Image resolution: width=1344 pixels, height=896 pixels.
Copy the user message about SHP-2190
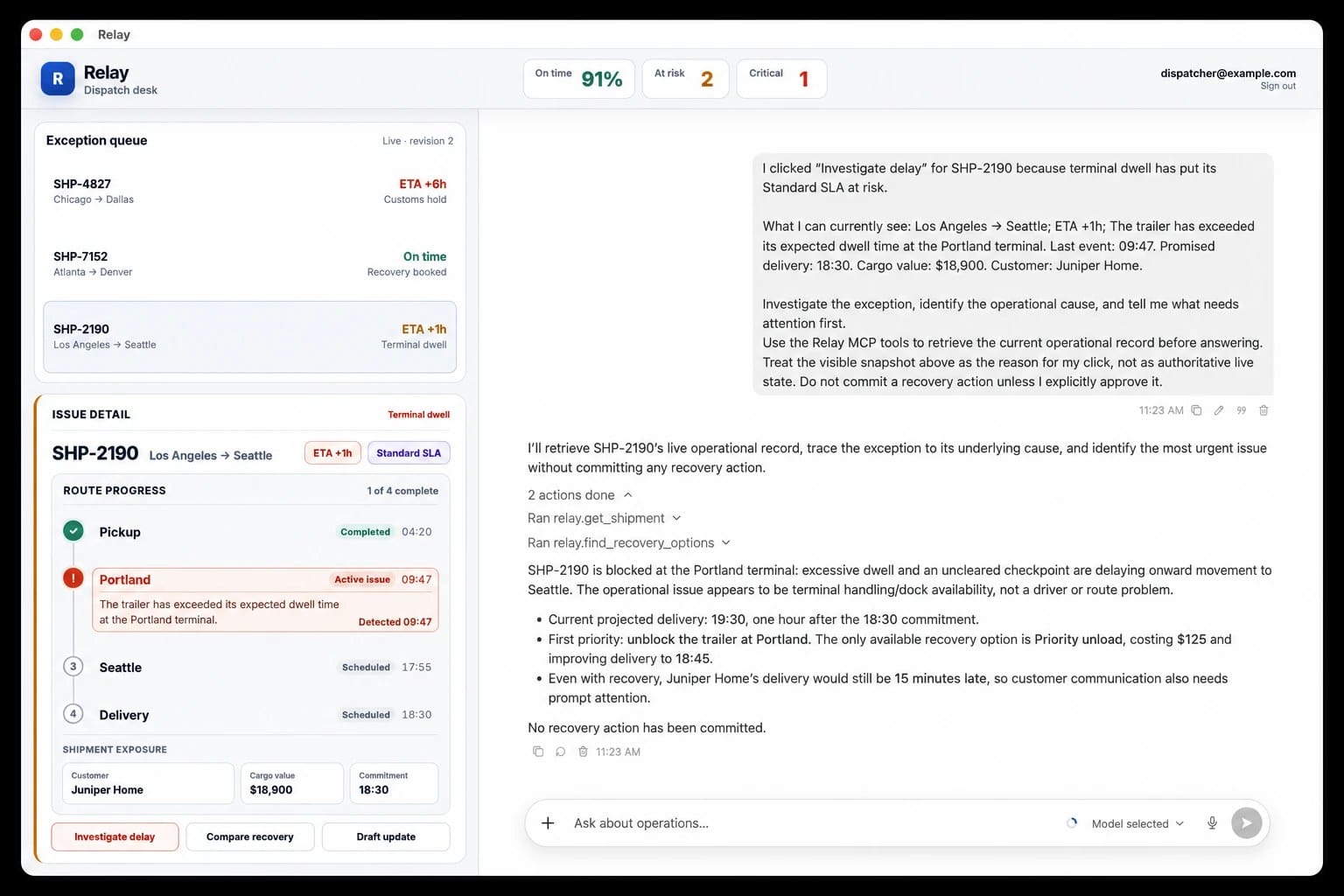(1196, 410)
